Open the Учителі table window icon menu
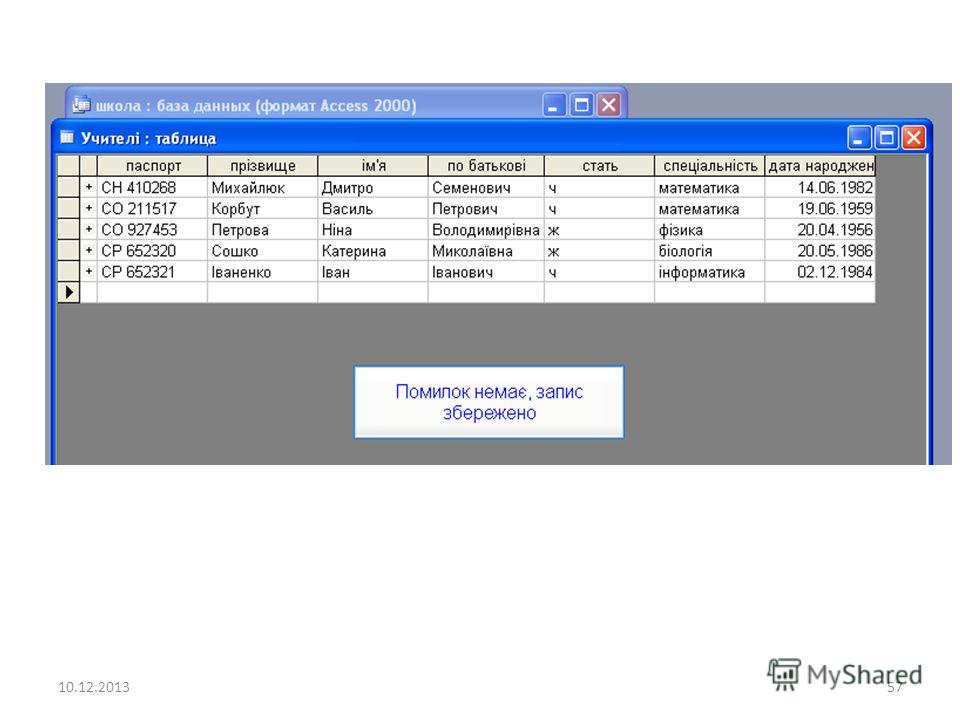960x720 pixels. pos(67,138)
